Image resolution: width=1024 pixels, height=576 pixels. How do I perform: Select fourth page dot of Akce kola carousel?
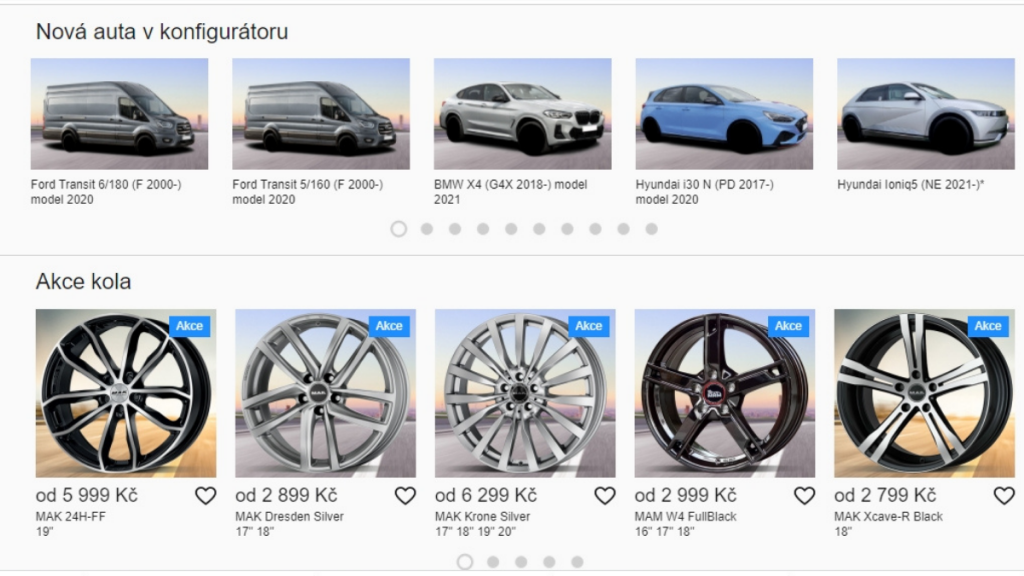549,562
